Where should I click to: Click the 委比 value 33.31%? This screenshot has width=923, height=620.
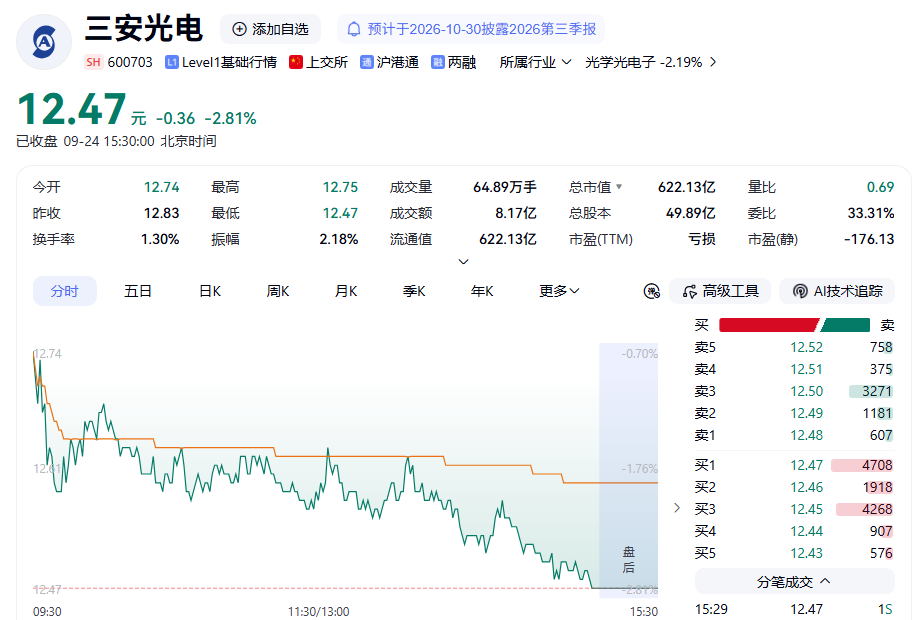(x=871, y=213)
